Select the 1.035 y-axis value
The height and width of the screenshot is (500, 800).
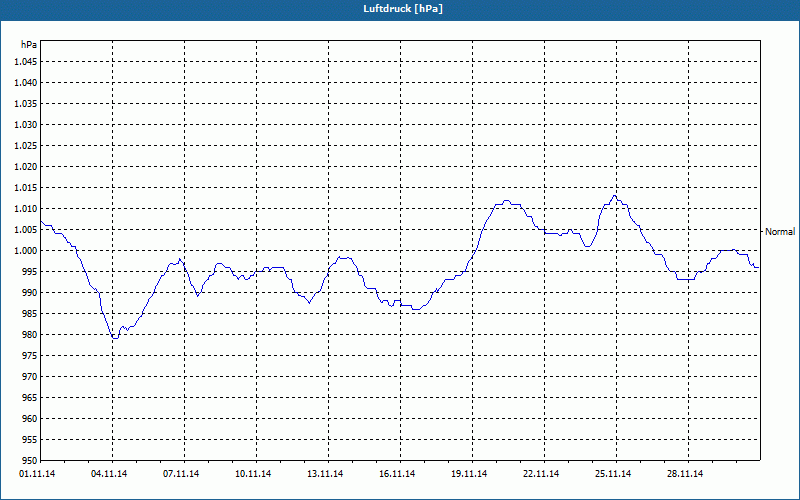point(26,104)
